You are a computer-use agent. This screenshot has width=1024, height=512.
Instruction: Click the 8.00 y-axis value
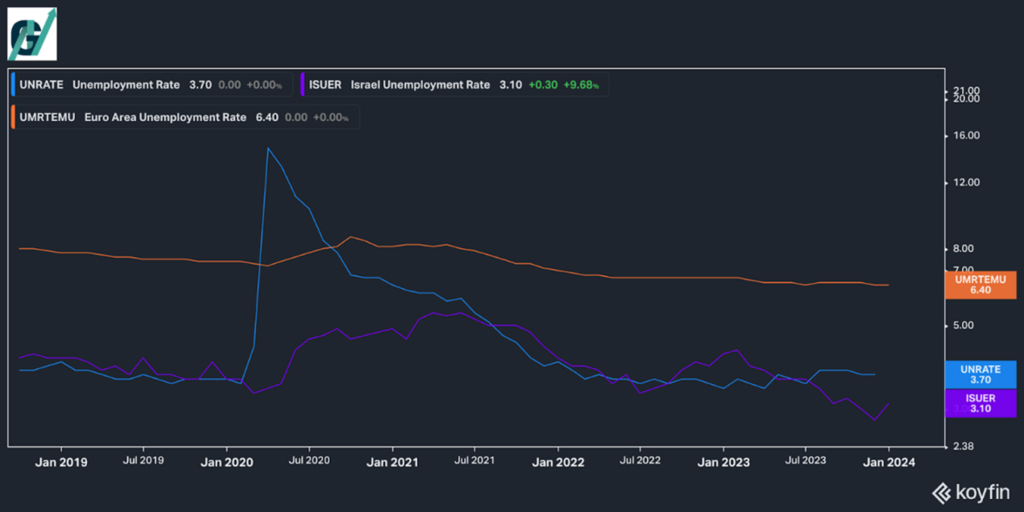(965, 248)
